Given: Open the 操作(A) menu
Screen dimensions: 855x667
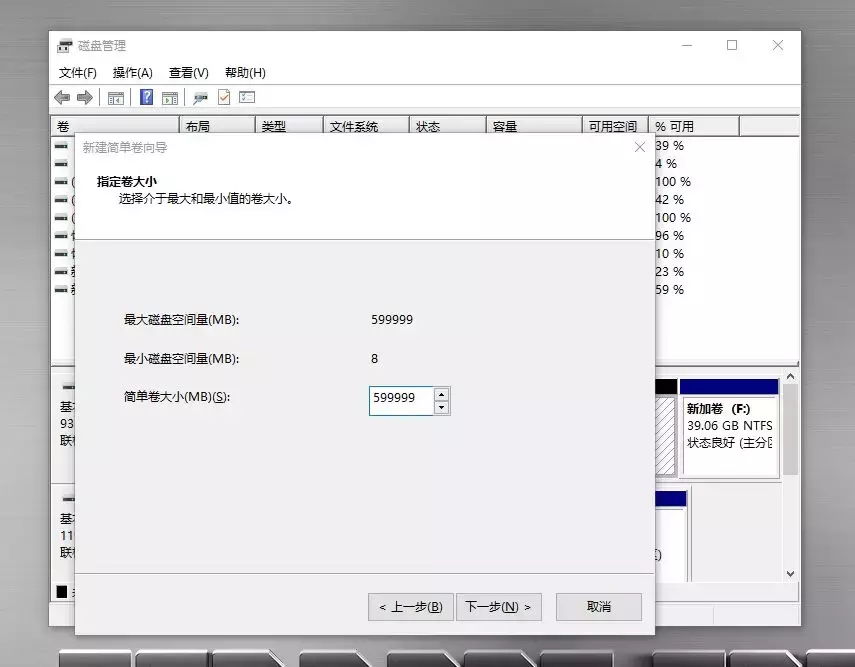Looking at the screenshot, I should [x=133, y=72].
